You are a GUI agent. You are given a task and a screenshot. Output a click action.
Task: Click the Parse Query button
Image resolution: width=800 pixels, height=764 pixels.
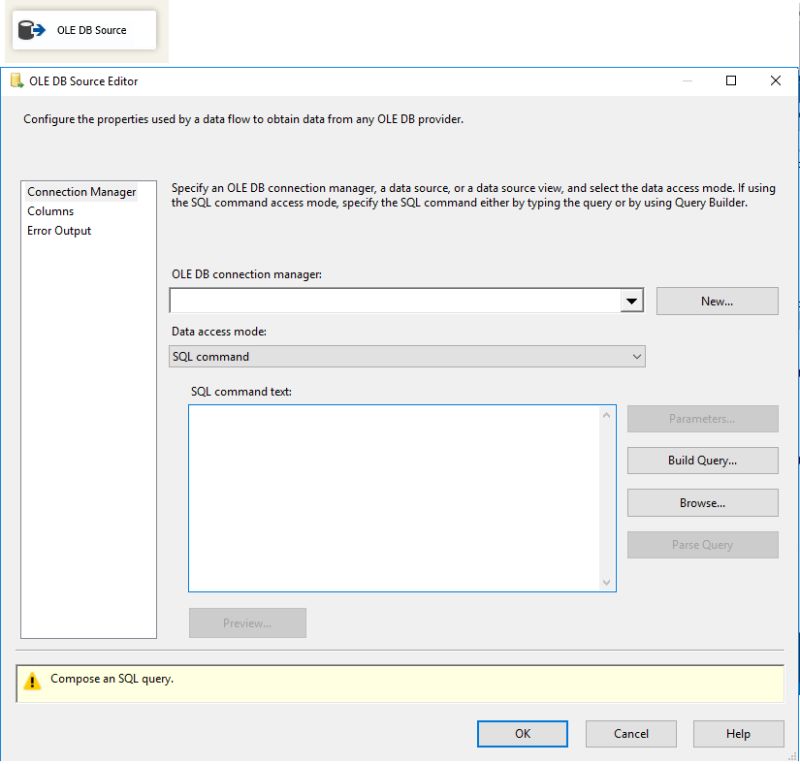point(702,544)
